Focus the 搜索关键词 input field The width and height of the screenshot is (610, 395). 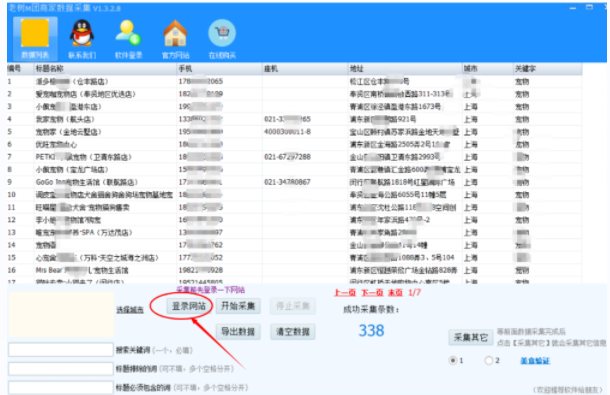(x=61, y=350)
